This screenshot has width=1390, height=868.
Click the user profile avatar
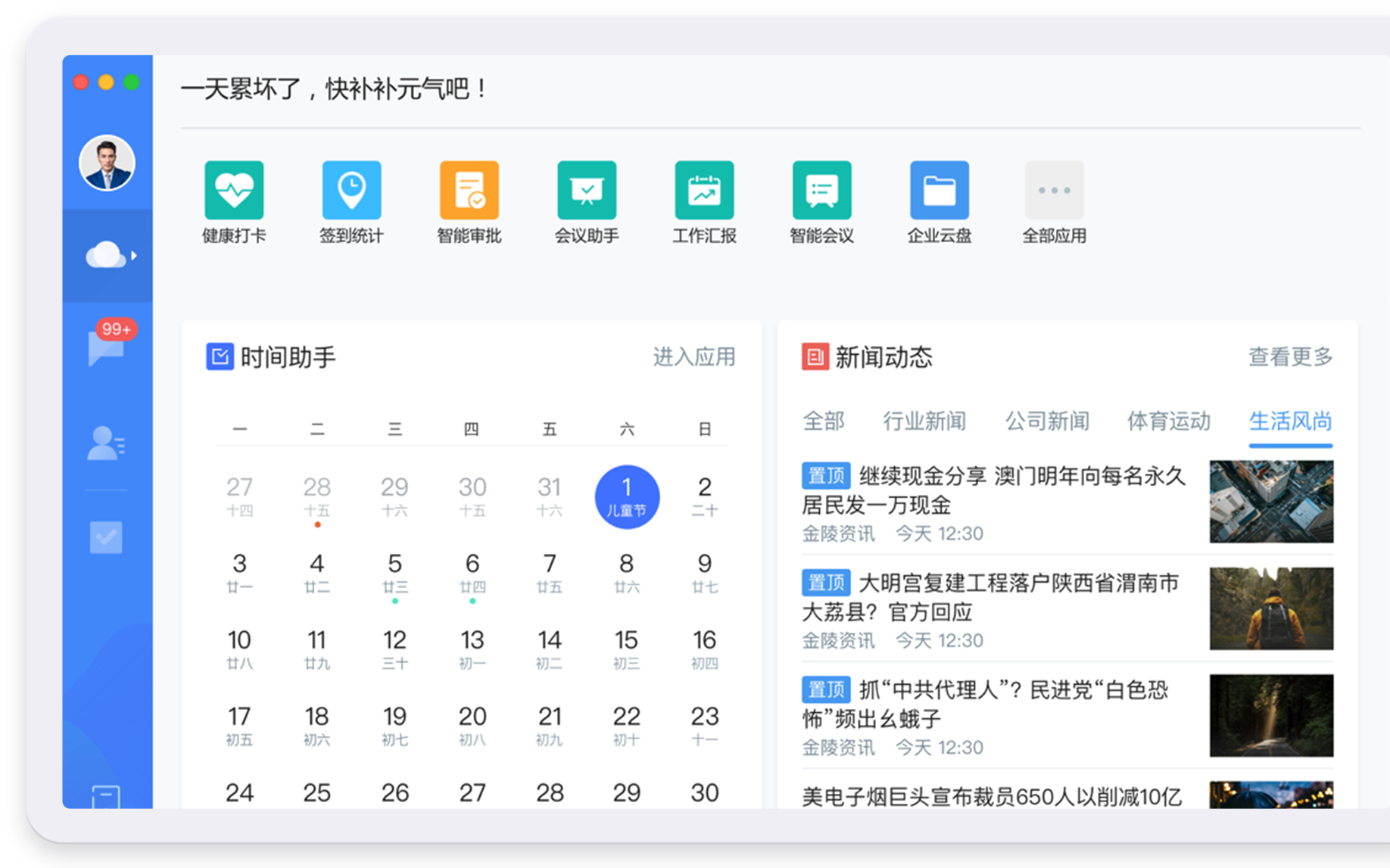[108, 163]
